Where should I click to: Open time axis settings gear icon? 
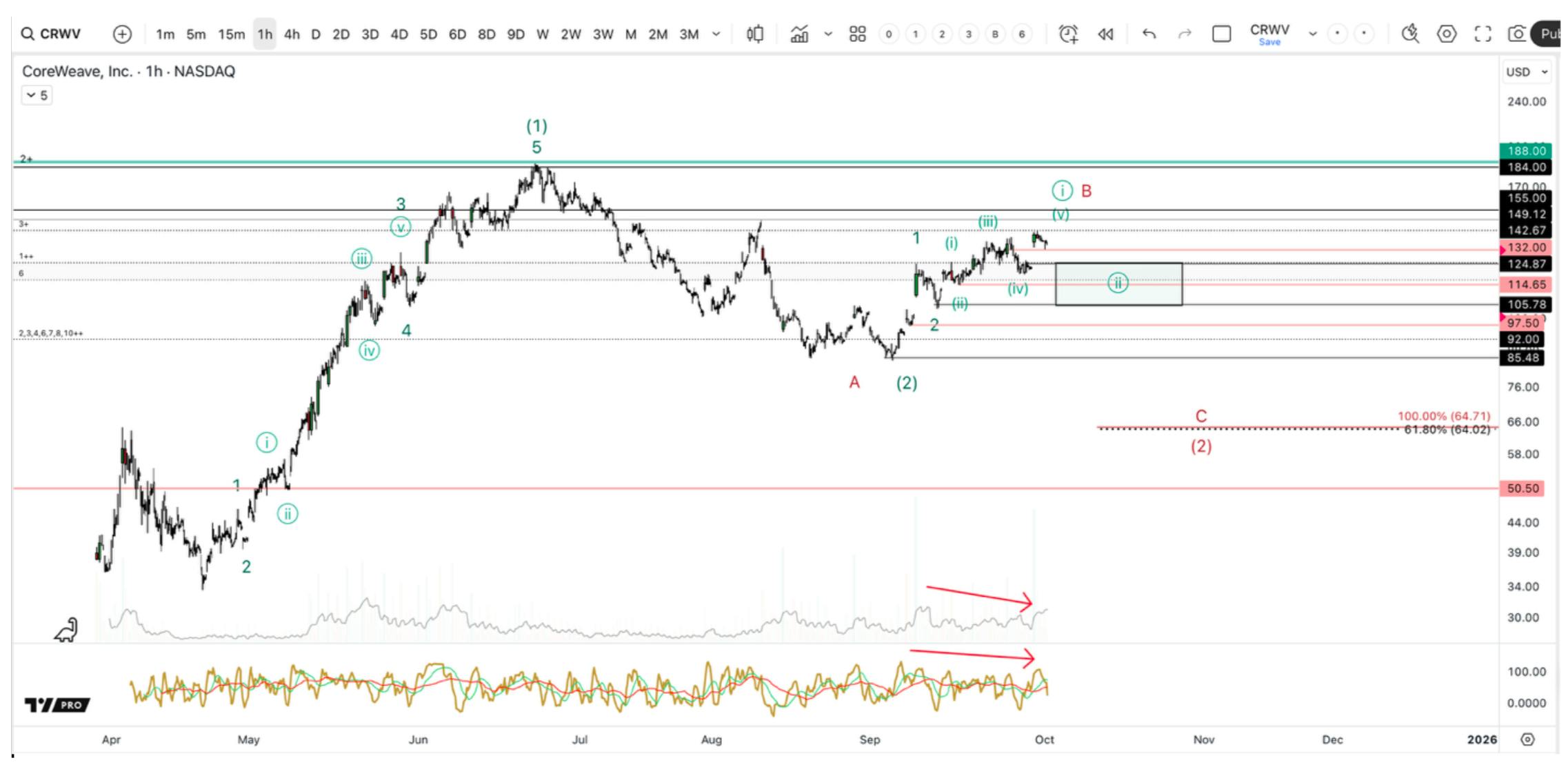coord(1527,739)
